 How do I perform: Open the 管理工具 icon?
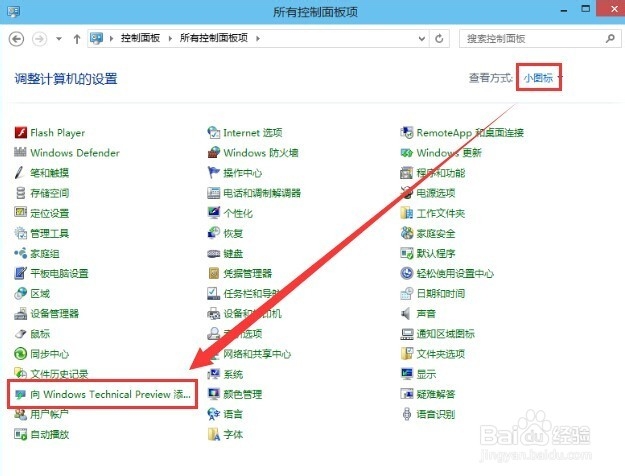tap(20, 233)
